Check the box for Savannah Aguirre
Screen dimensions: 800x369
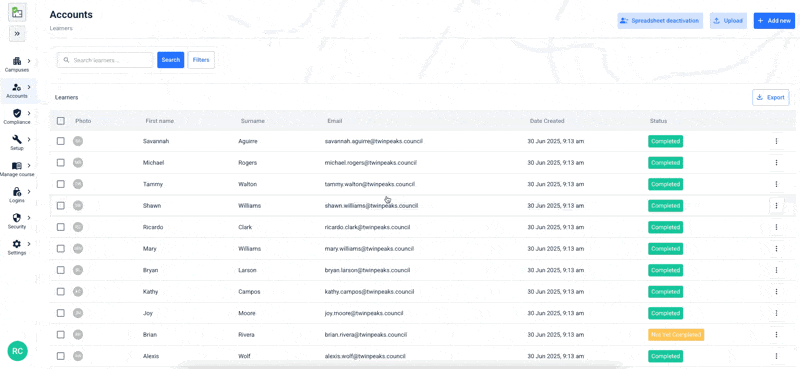[x=61, y=141]
